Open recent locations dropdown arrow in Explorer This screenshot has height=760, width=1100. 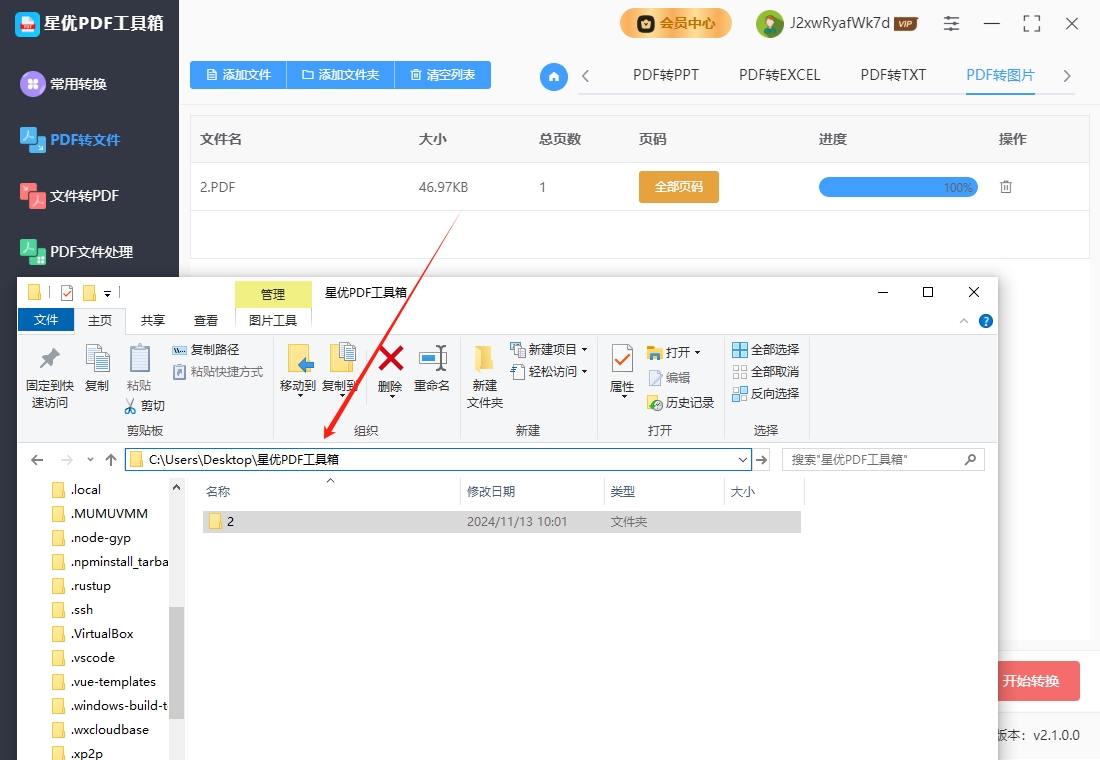click(90, 460)
